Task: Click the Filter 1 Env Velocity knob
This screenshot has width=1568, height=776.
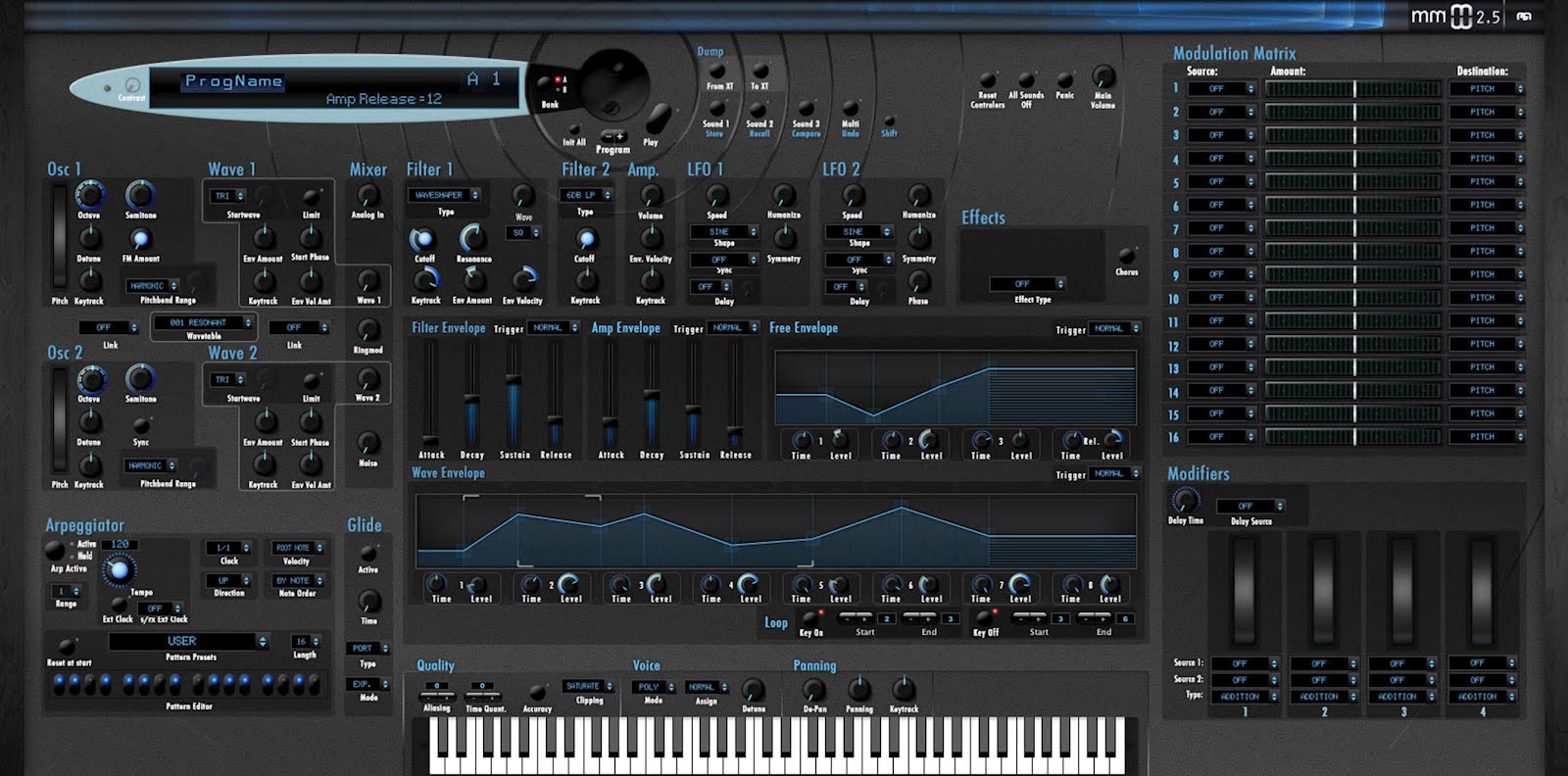Action: click(527, 280)
